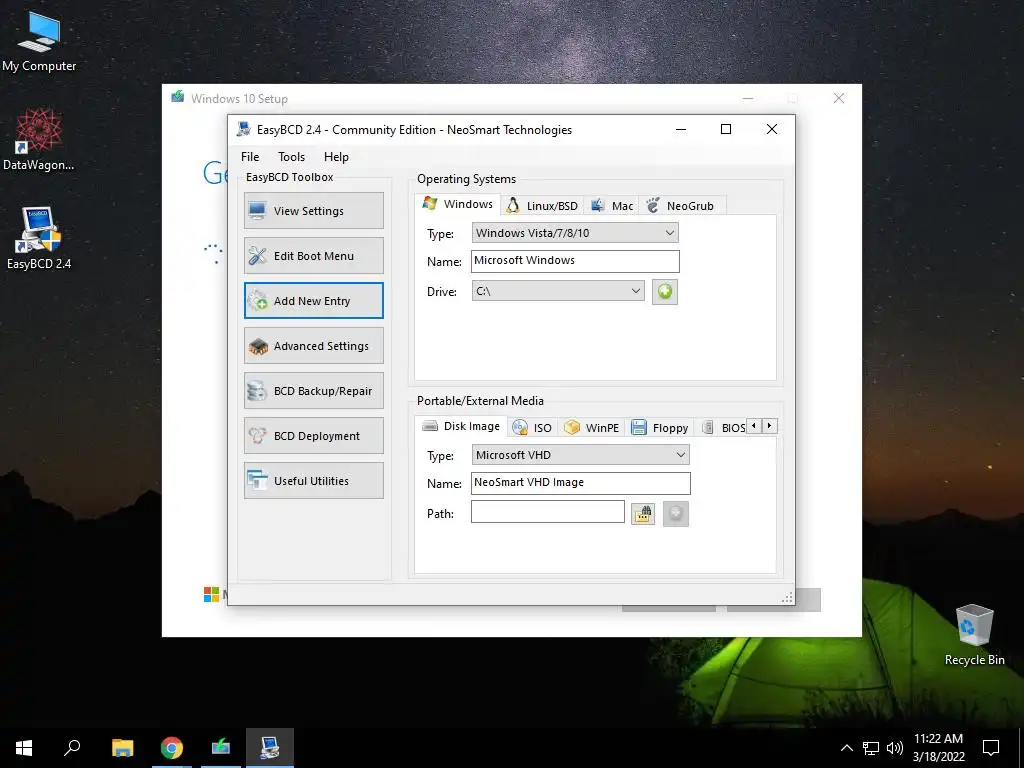Click the NeoSmart VHD Image name field
The image size is (1024, 768).
(581, 483)
